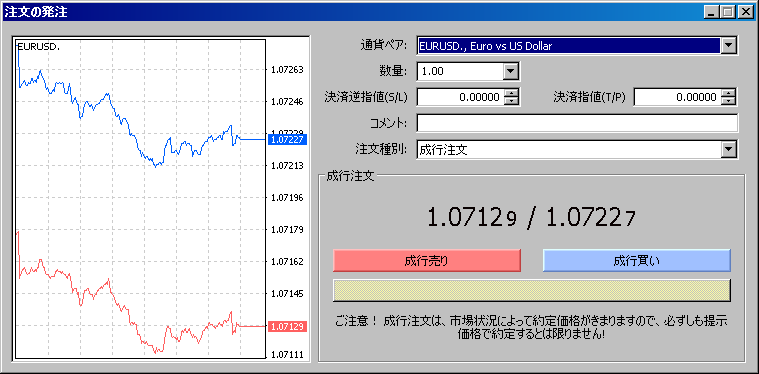The width and height of the screenshot is (759, 374).
Task: Close the 注文の発注 dialog
Action: click(x=744, y=12)
